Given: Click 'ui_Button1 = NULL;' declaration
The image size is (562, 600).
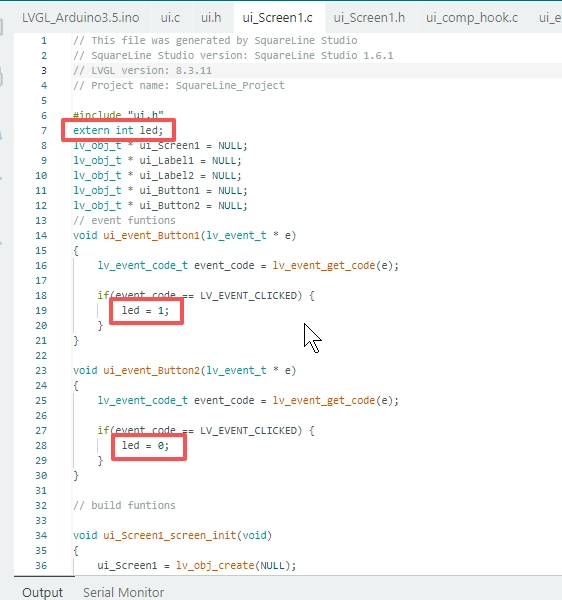Looking at the screenshot, I should tap(194, 191).
